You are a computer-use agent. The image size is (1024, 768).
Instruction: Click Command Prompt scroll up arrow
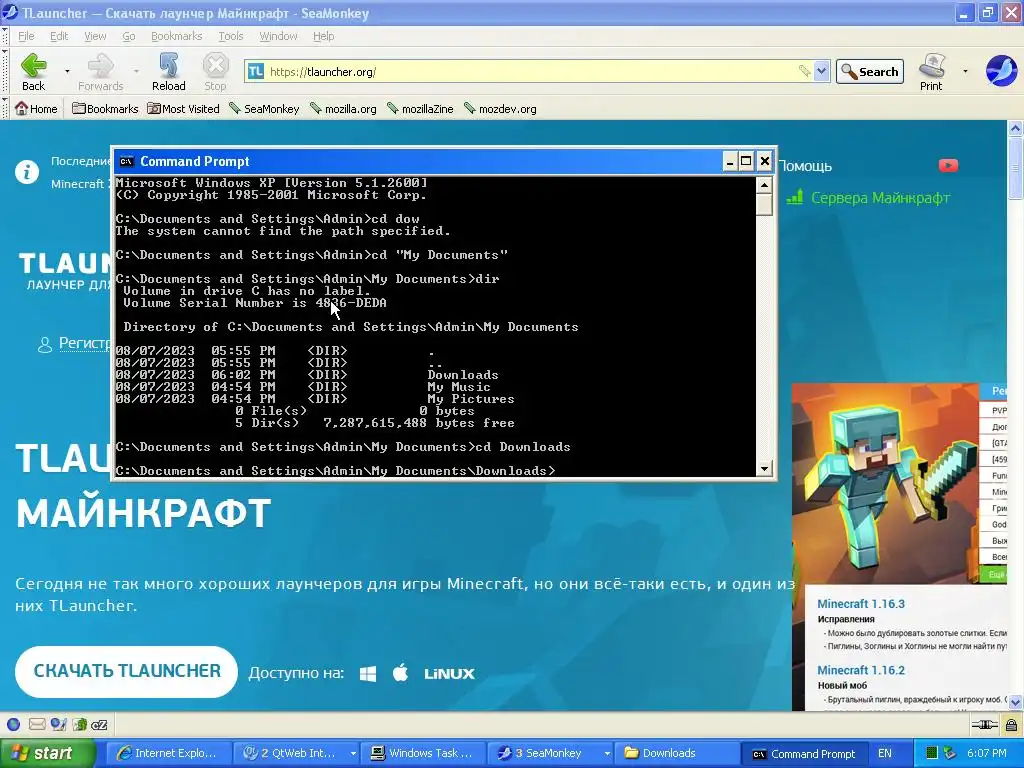tap(764, 185)
